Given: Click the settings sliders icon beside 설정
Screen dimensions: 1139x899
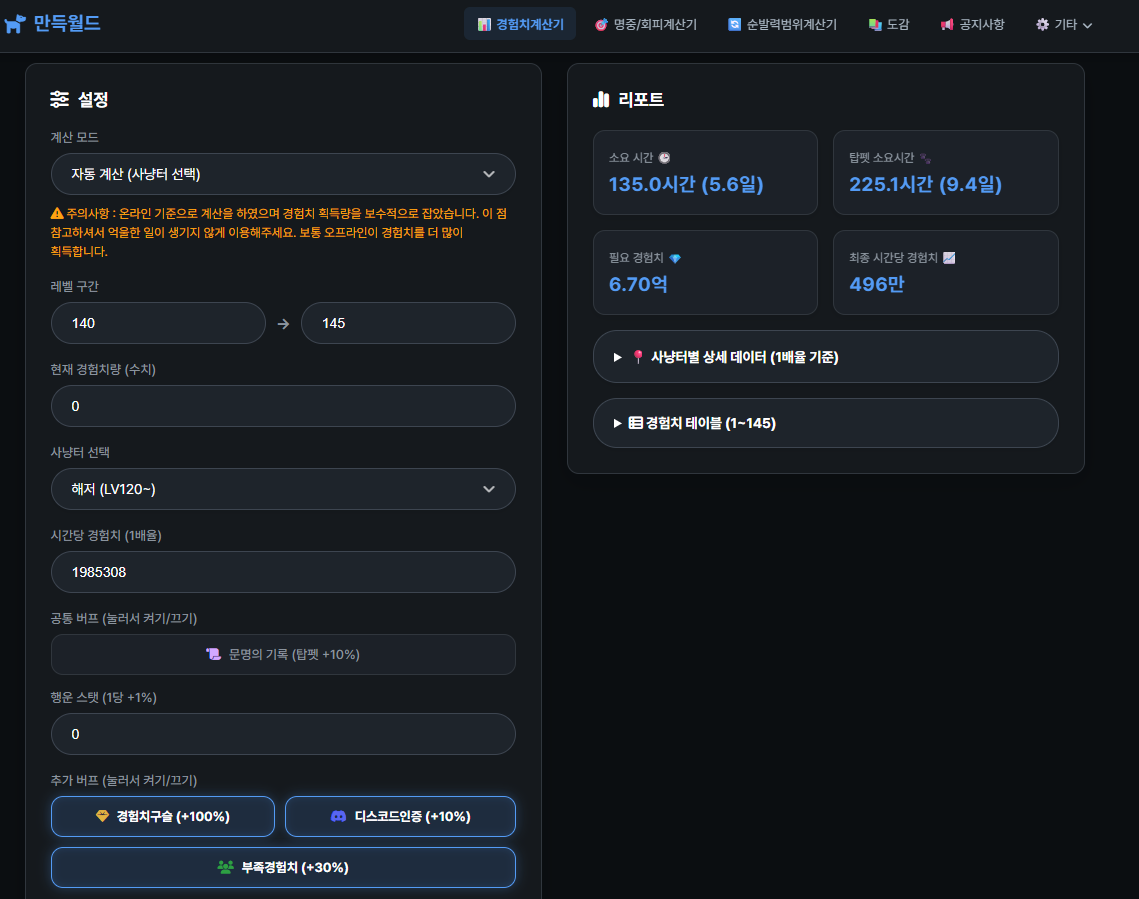Looking at the screenshot, I should tap(59, 99).
